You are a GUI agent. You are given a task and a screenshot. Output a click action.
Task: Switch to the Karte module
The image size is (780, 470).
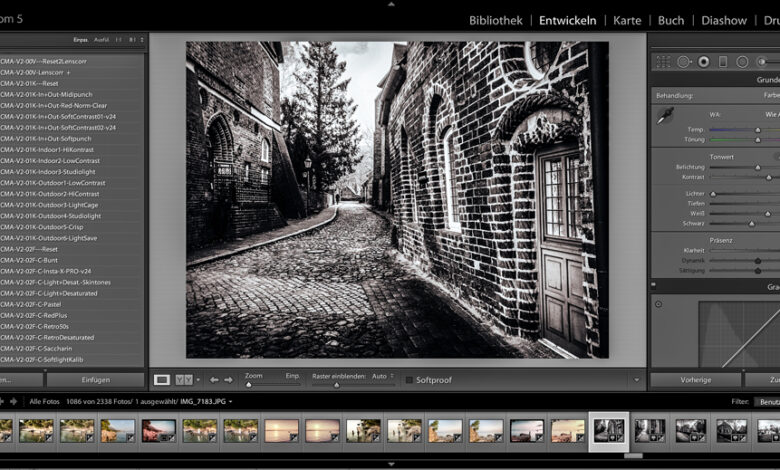[627, 20]
